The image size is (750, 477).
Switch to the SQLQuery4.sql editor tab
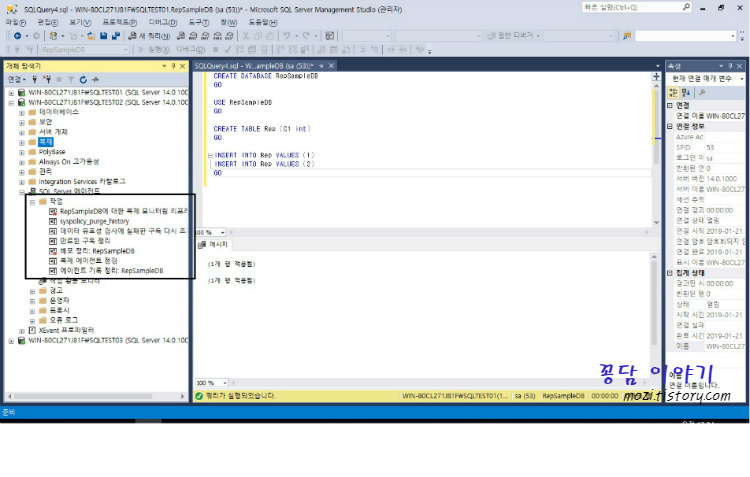coord(254,66)
